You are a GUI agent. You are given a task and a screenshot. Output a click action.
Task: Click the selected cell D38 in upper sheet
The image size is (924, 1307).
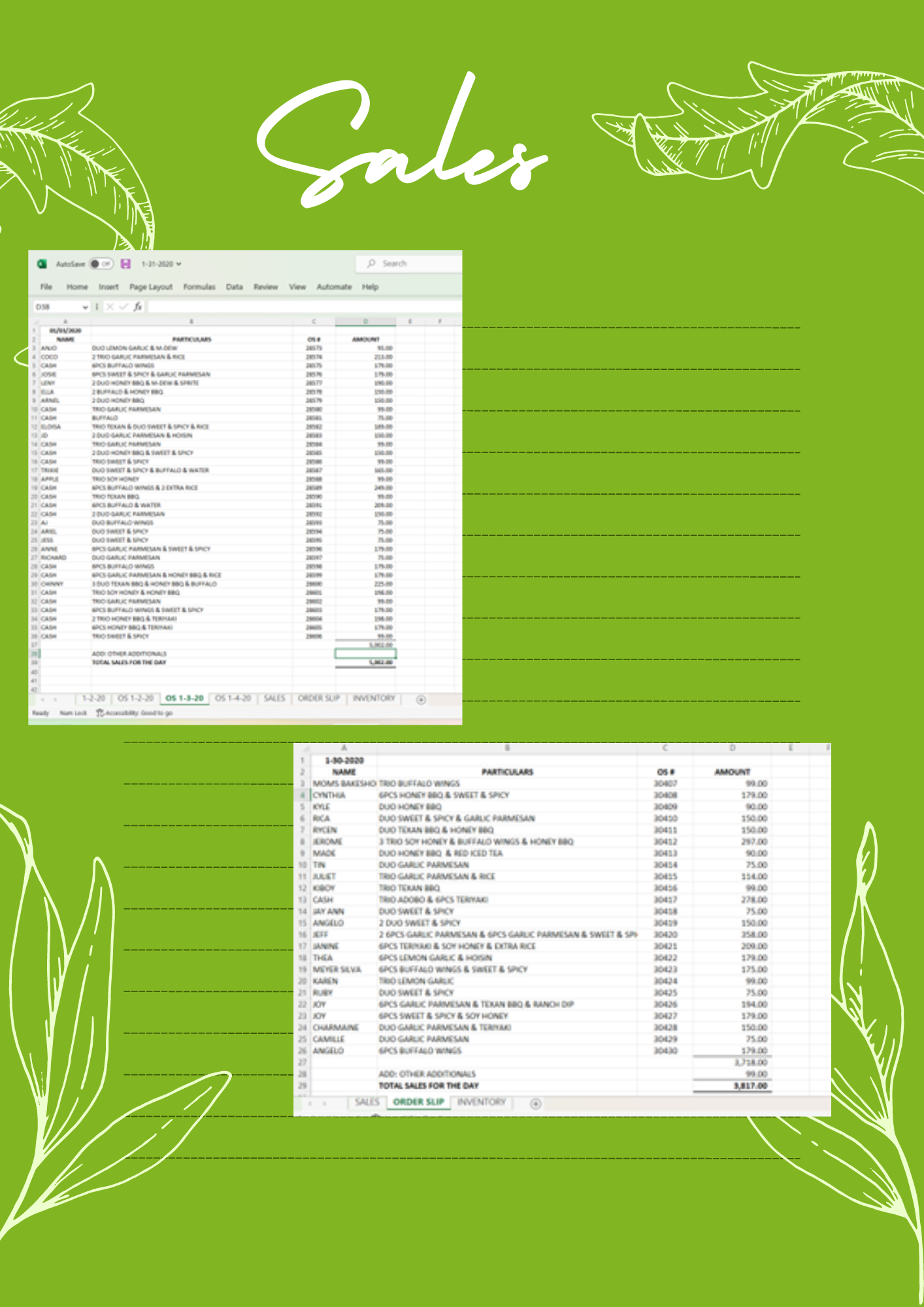click(x=365, y=653)
